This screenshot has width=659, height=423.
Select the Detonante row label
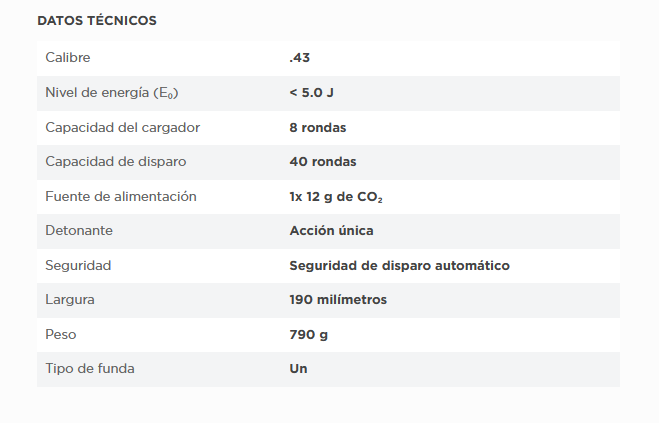(x=79, y=230)
